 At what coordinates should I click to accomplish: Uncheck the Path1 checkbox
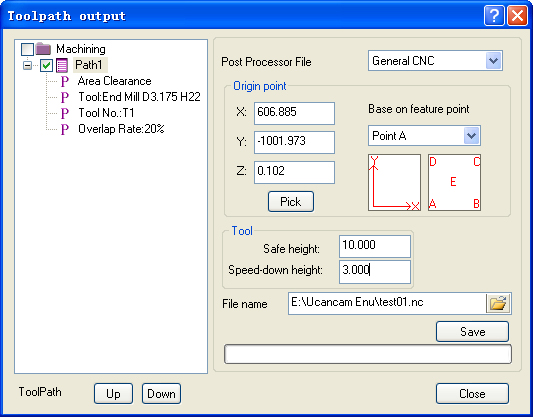point(47,65)
